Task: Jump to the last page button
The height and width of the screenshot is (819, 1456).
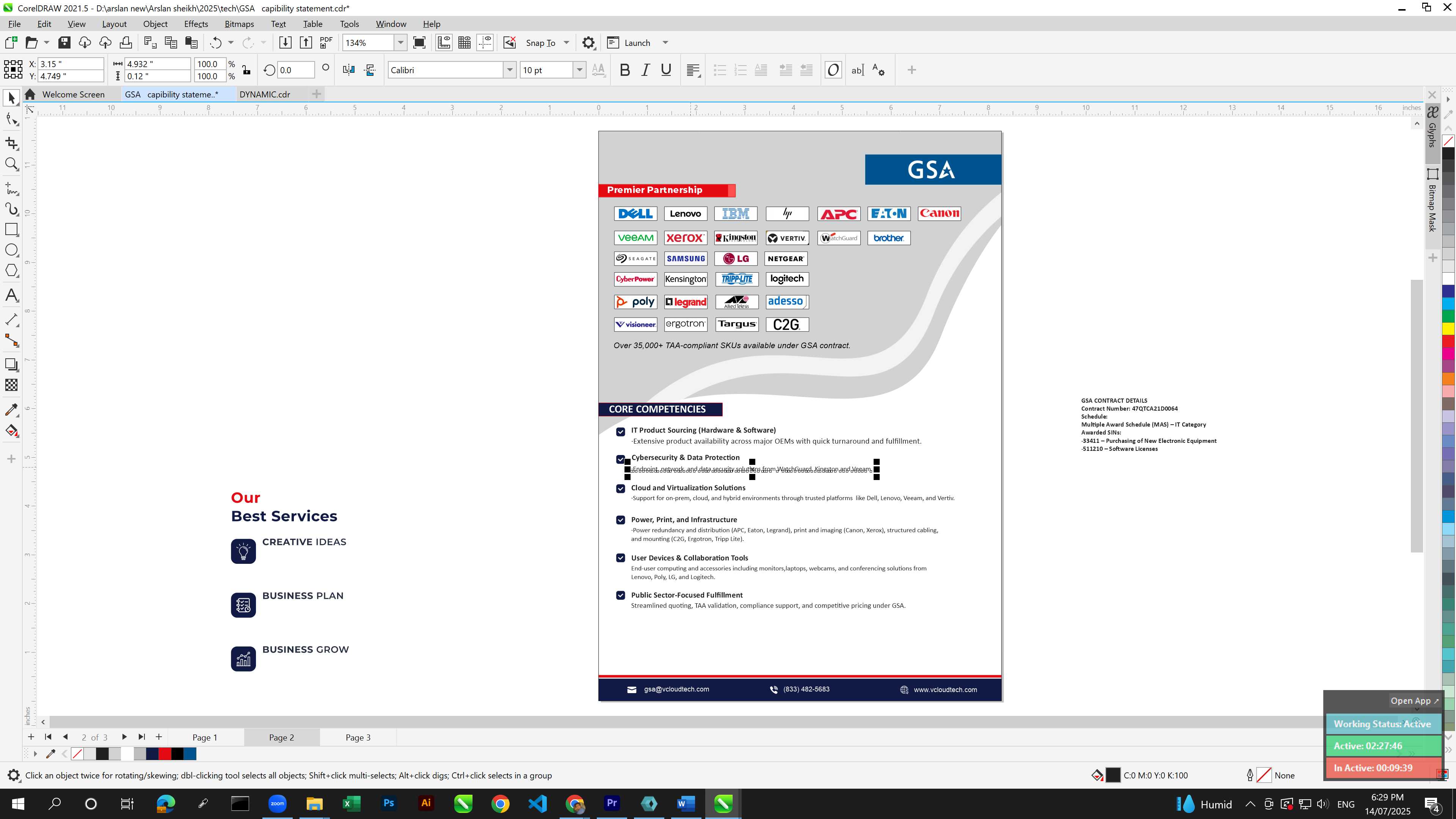Action: [x=142, y=737]
